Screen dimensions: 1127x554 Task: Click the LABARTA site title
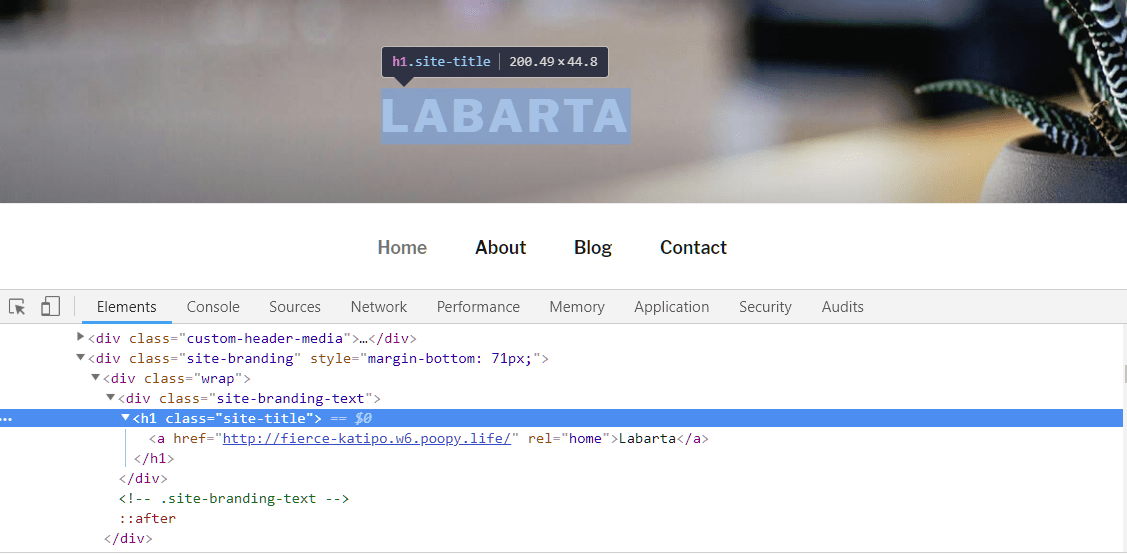[x=505, y=116]
